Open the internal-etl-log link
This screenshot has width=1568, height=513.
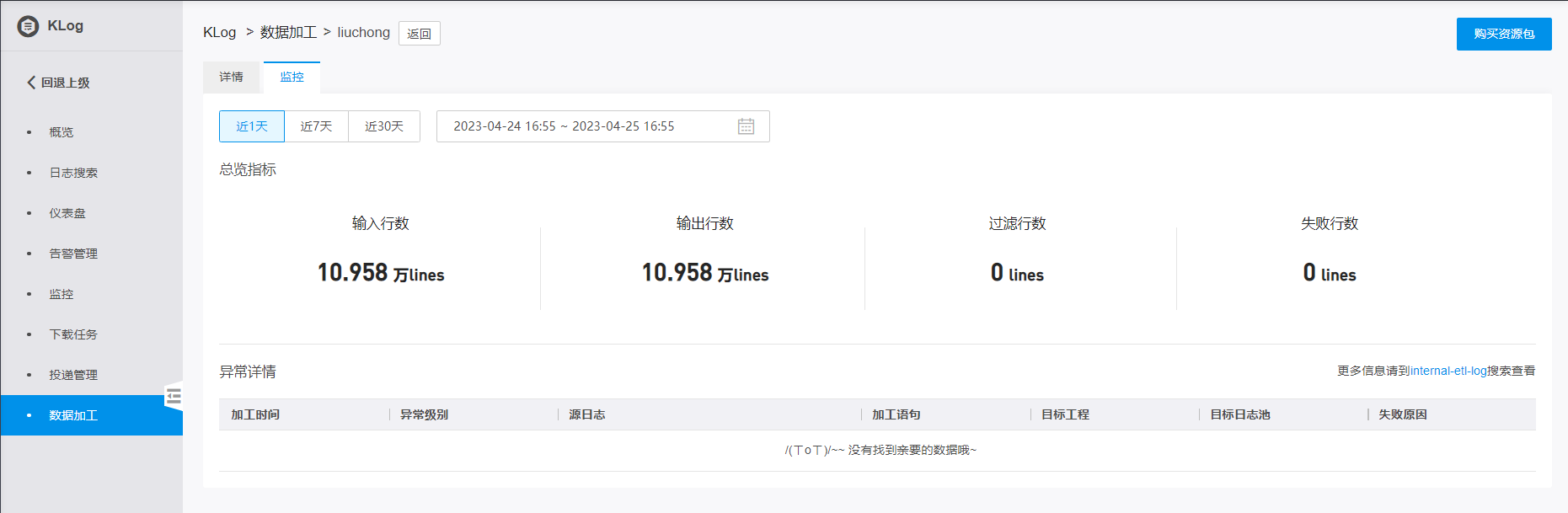(x=1448, y=371)
